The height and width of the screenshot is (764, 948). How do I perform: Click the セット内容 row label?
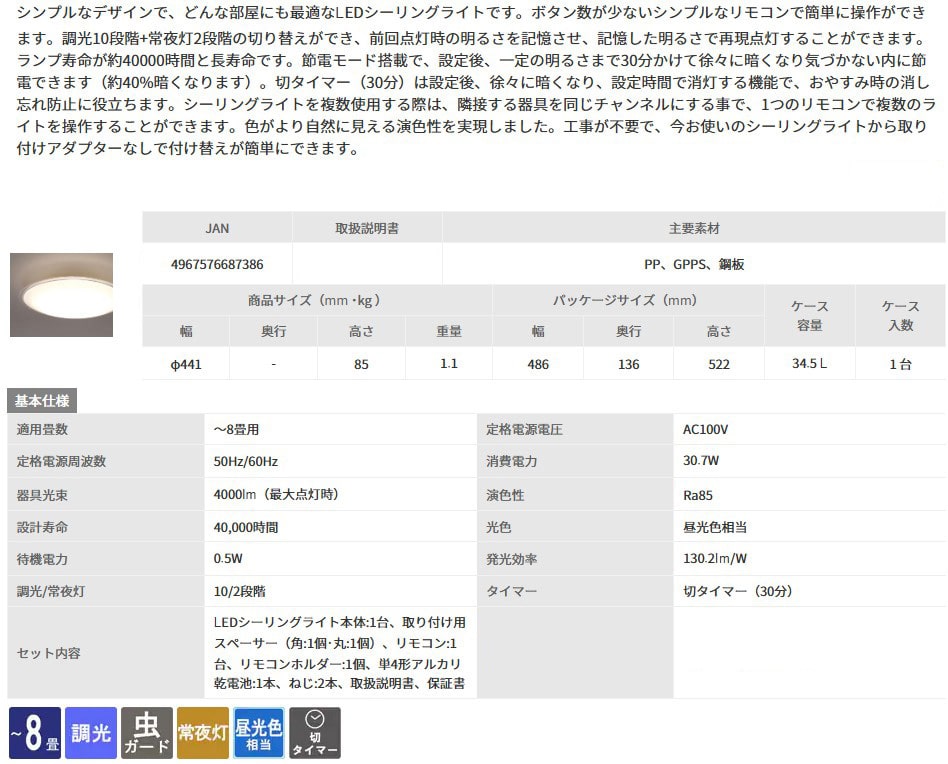[x=49, y=653]
